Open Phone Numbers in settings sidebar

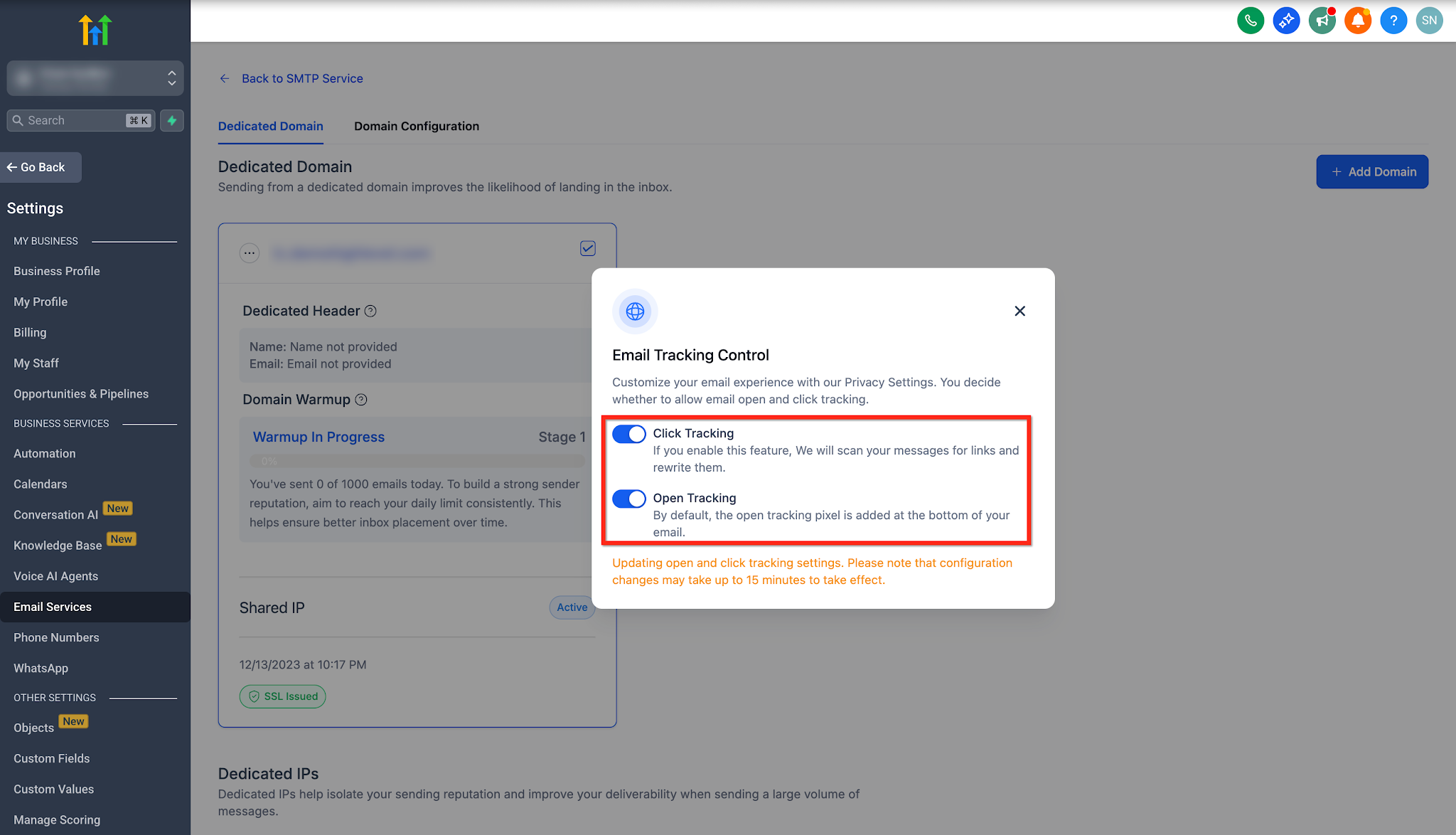click(56, 637)
